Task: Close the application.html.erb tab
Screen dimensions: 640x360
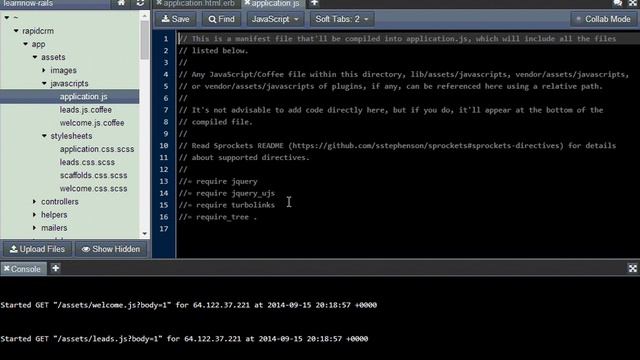Action: click(x=159, y=3)
